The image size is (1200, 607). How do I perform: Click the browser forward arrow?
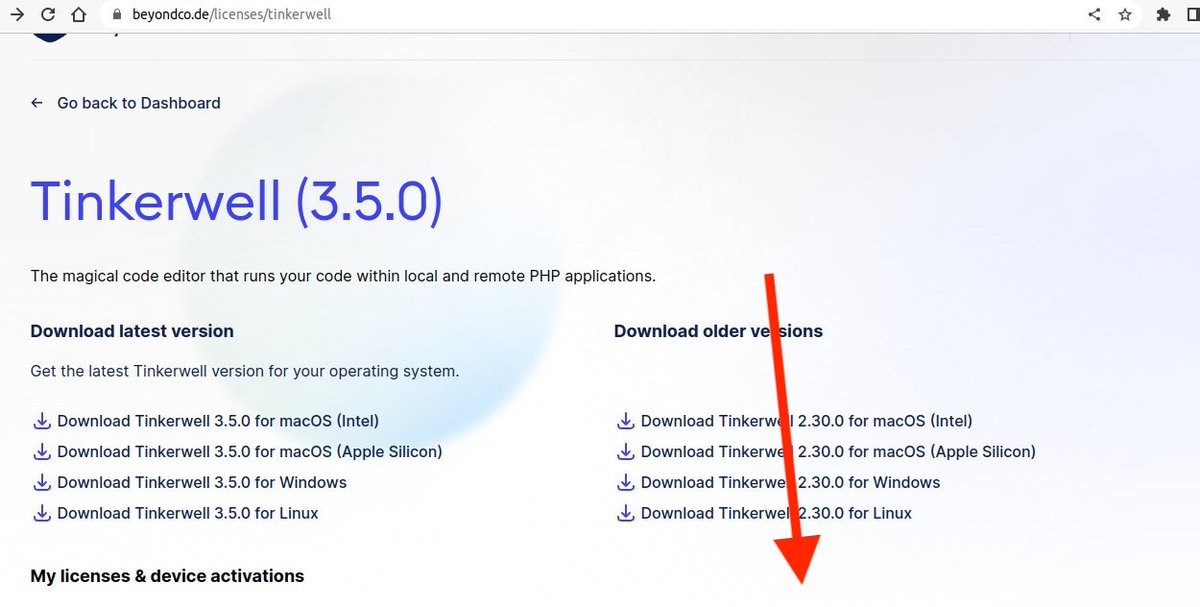coord(15,15)
